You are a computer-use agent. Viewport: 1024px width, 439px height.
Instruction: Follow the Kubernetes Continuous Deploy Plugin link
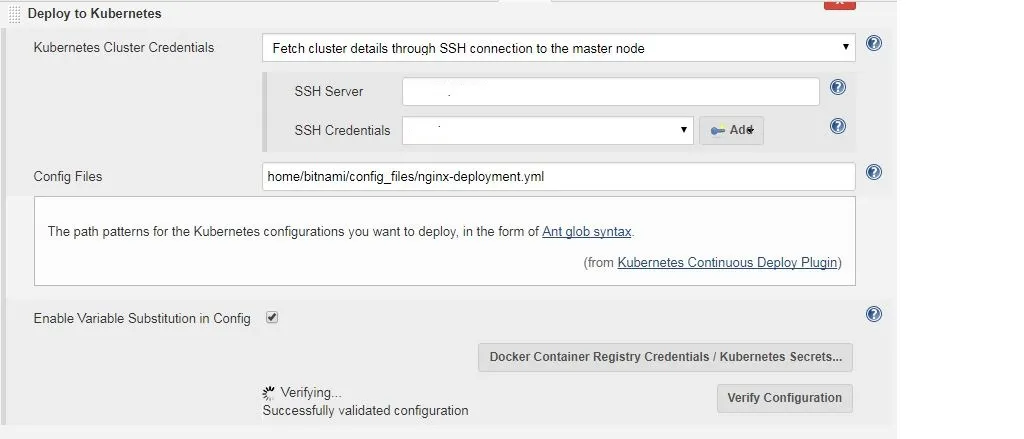click(729, 263)
